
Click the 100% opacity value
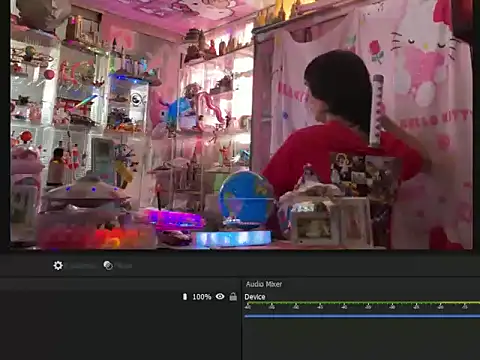pos(202,297)
